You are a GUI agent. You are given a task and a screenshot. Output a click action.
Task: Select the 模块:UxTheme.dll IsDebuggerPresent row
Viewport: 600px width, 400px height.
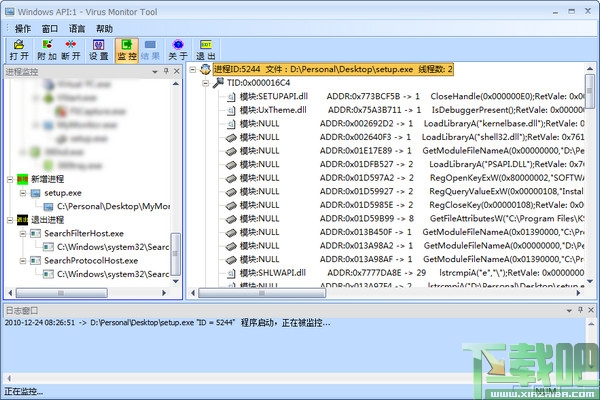[411, 110]
